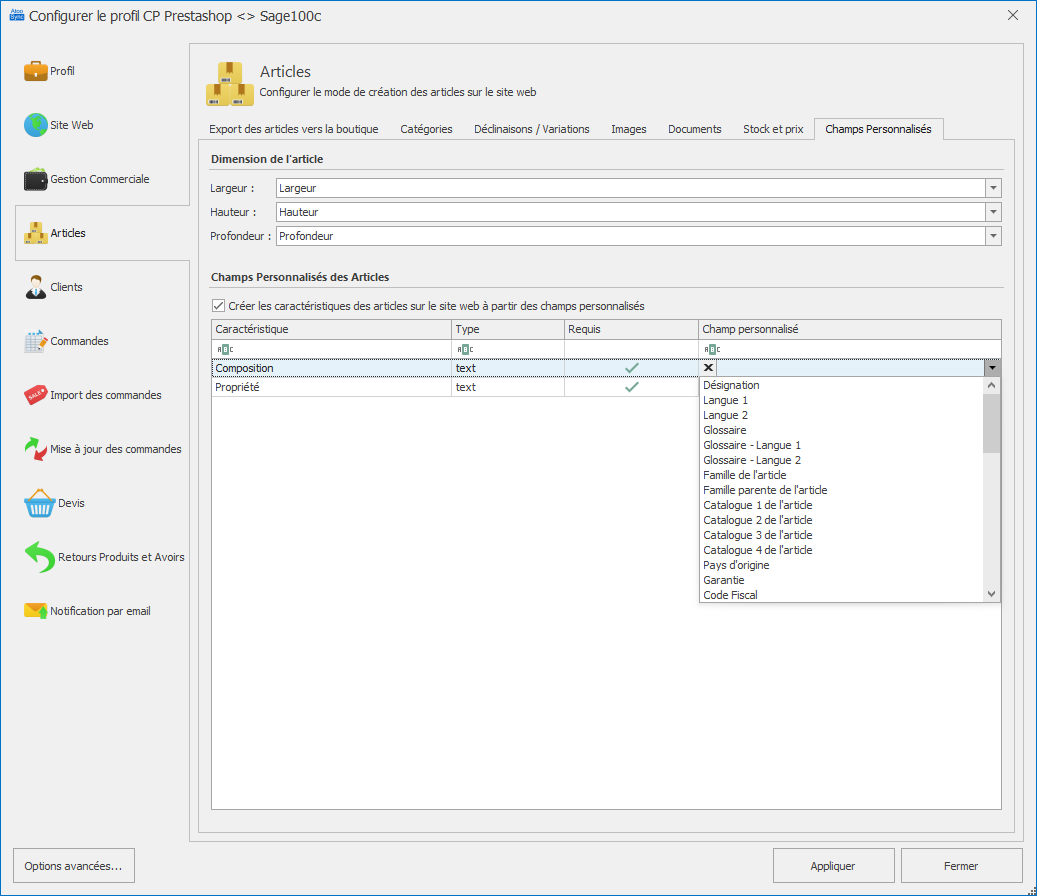
Task: Open Notification par email envelope icon
Action: pyautogui.click(x=36, y=611)
